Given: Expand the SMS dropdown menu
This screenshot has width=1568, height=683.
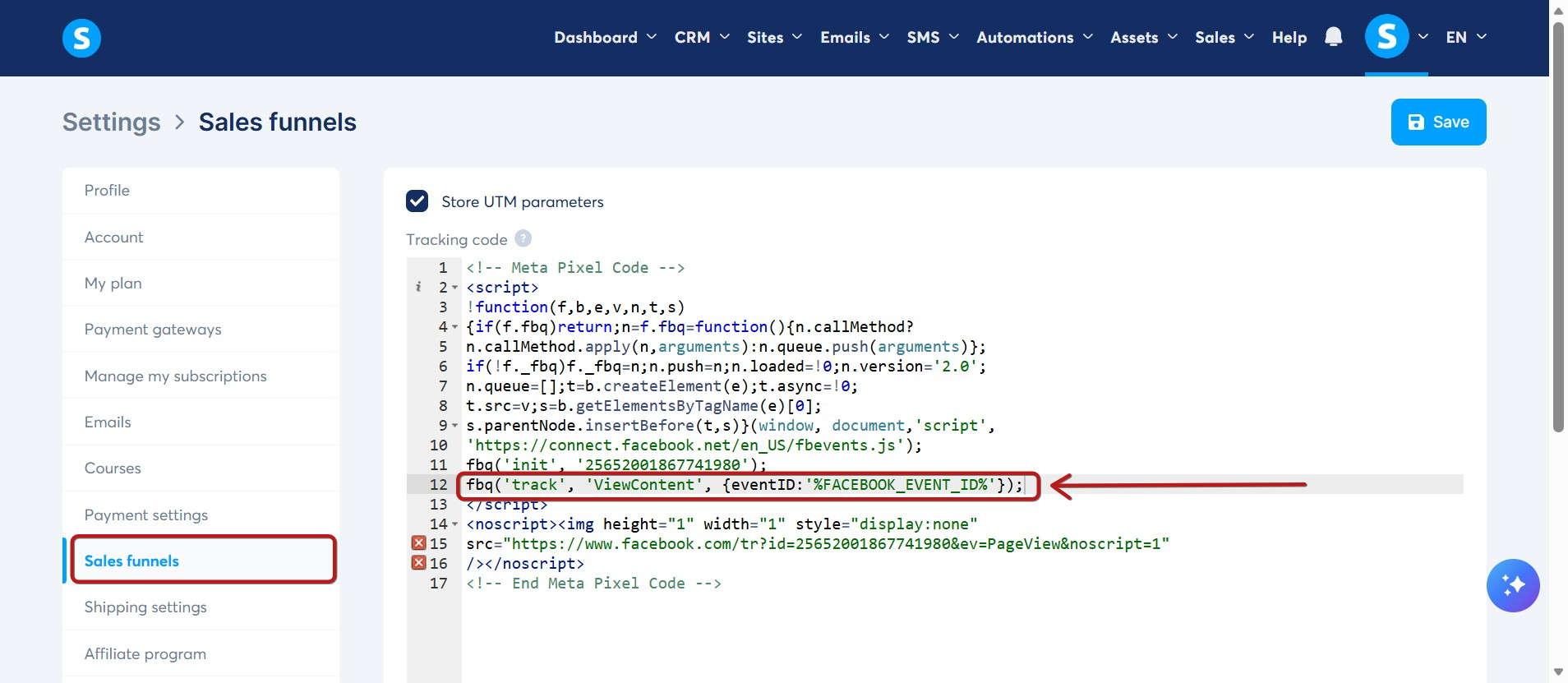Looking at the screenshot, I should pos(933,37).
